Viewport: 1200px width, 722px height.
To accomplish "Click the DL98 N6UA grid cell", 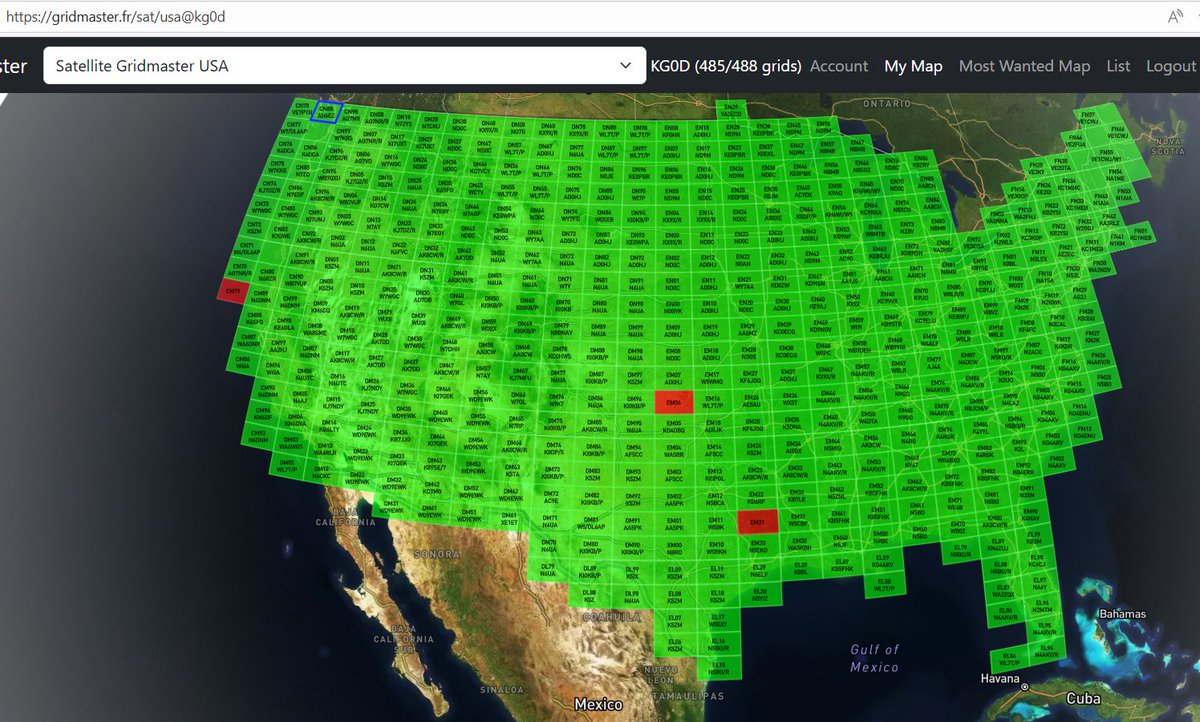I will (632, 596).
